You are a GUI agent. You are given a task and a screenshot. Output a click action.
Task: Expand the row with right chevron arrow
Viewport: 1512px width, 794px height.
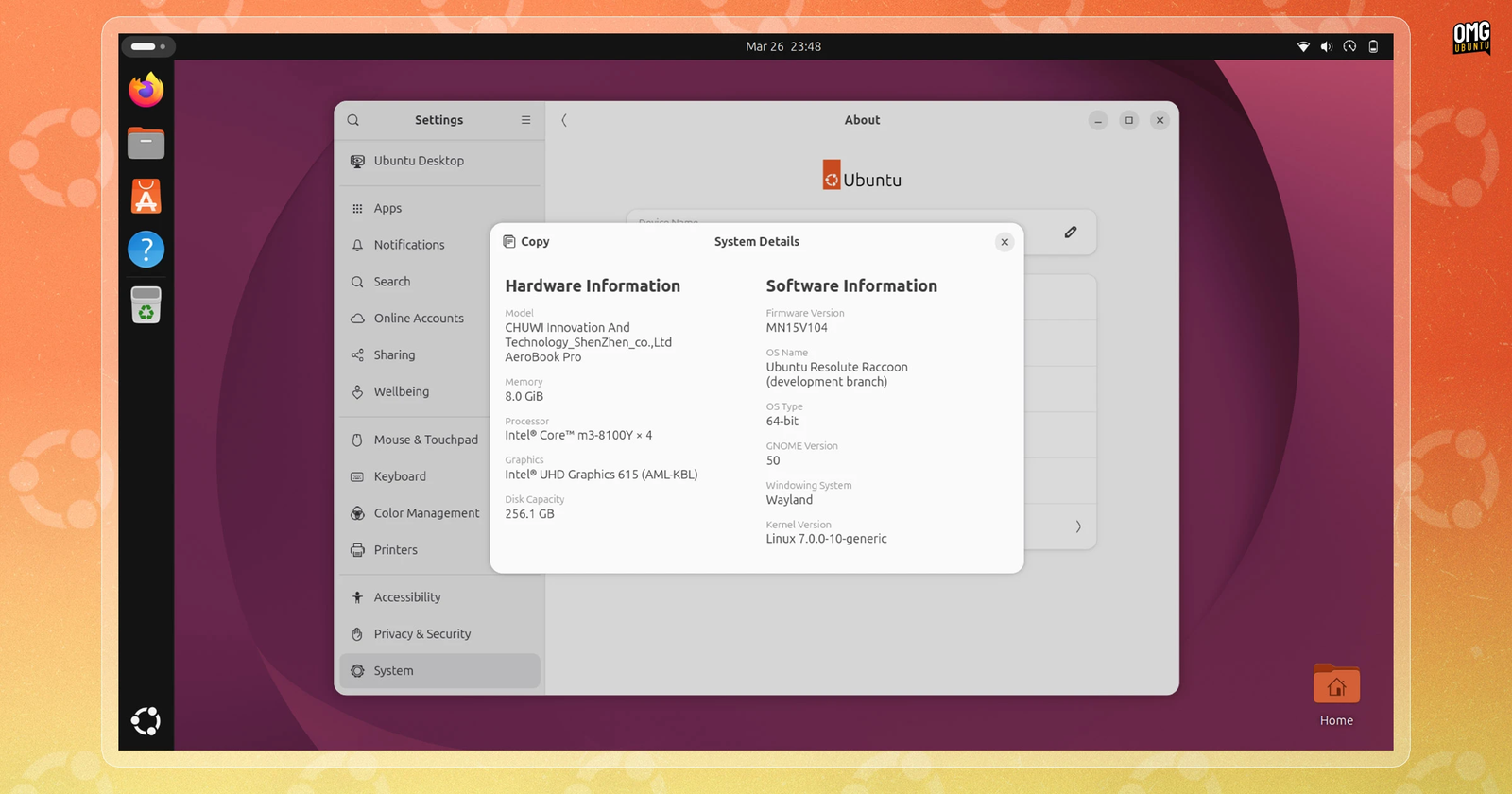pos(1077,526)
